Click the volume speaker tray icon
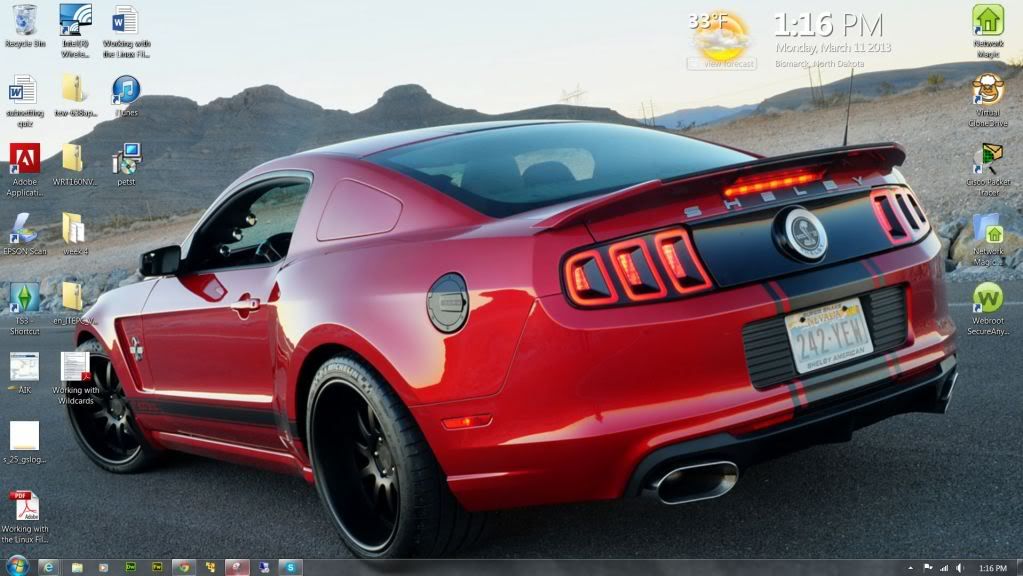This screenshot has height=576, width=1023. click(x=960, y=567)
